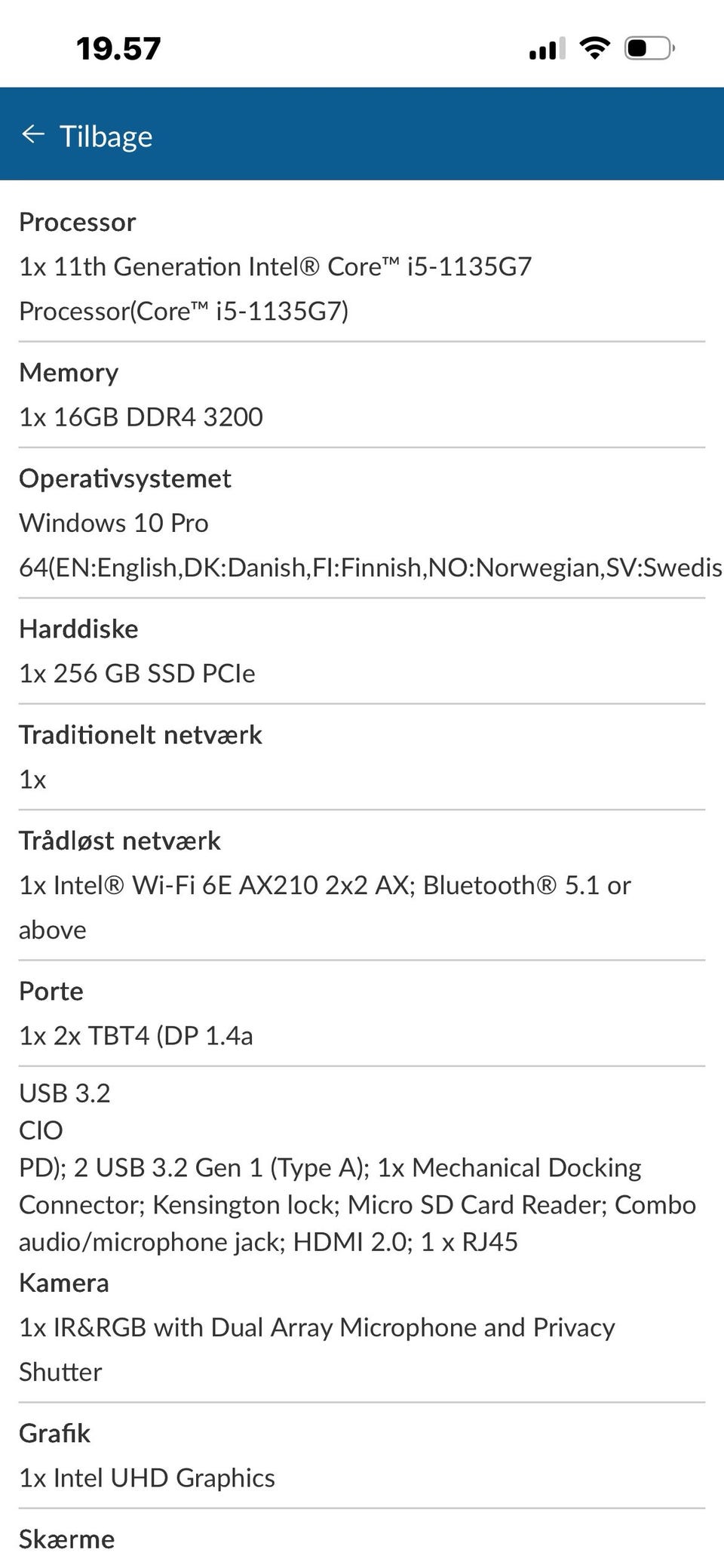Tap the 19.57 clock in status bar

point(118,50)
